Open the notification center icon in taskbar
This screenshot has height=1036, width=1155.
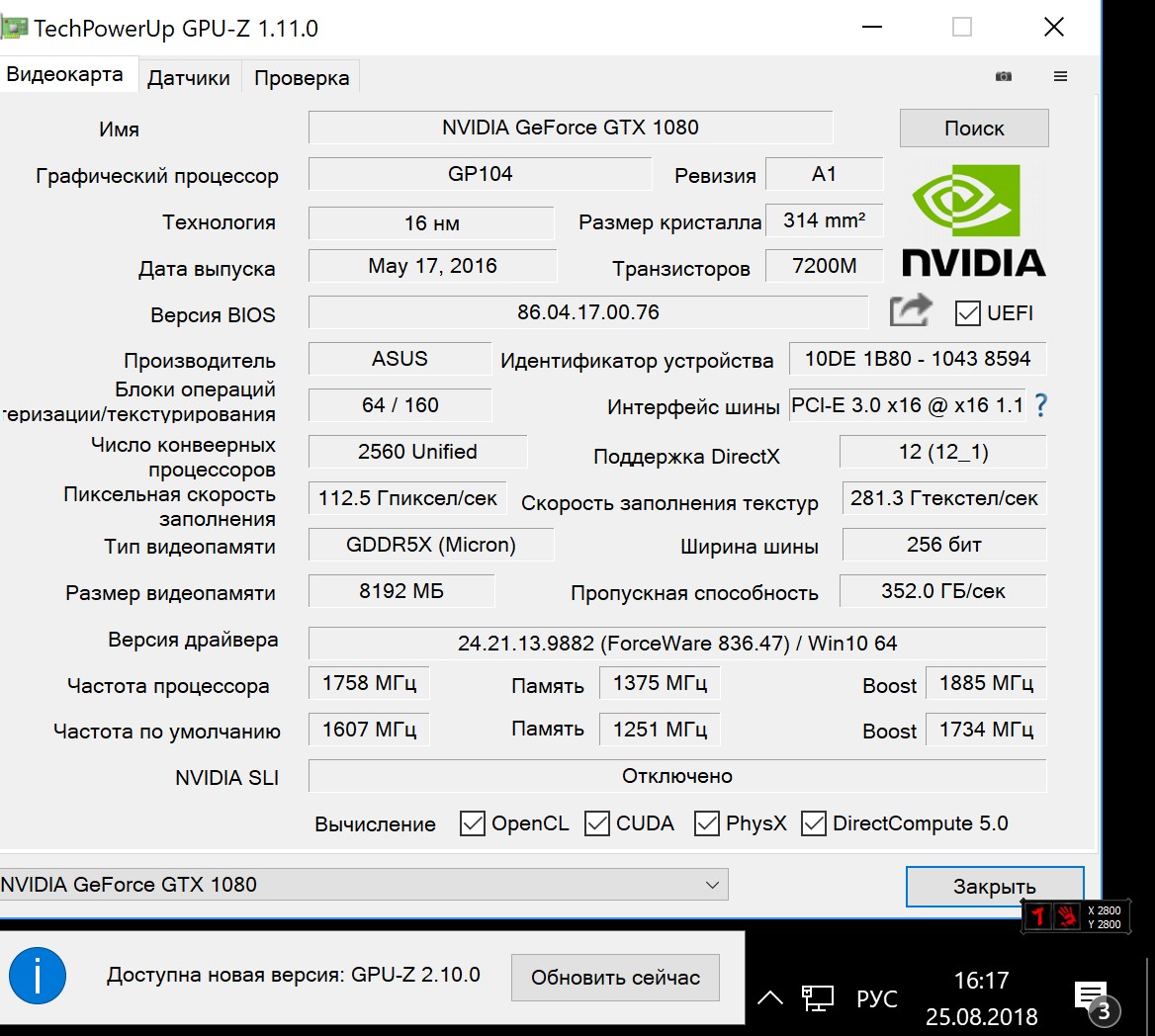pyautogui.click(x=1092, y=996)
